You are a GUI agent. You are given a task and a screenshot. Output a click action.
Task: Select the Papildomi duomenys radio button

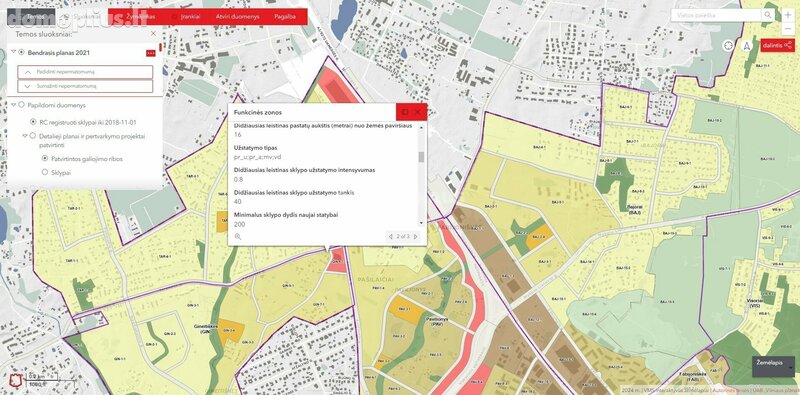pyautogui.click(x=21, y=105)
